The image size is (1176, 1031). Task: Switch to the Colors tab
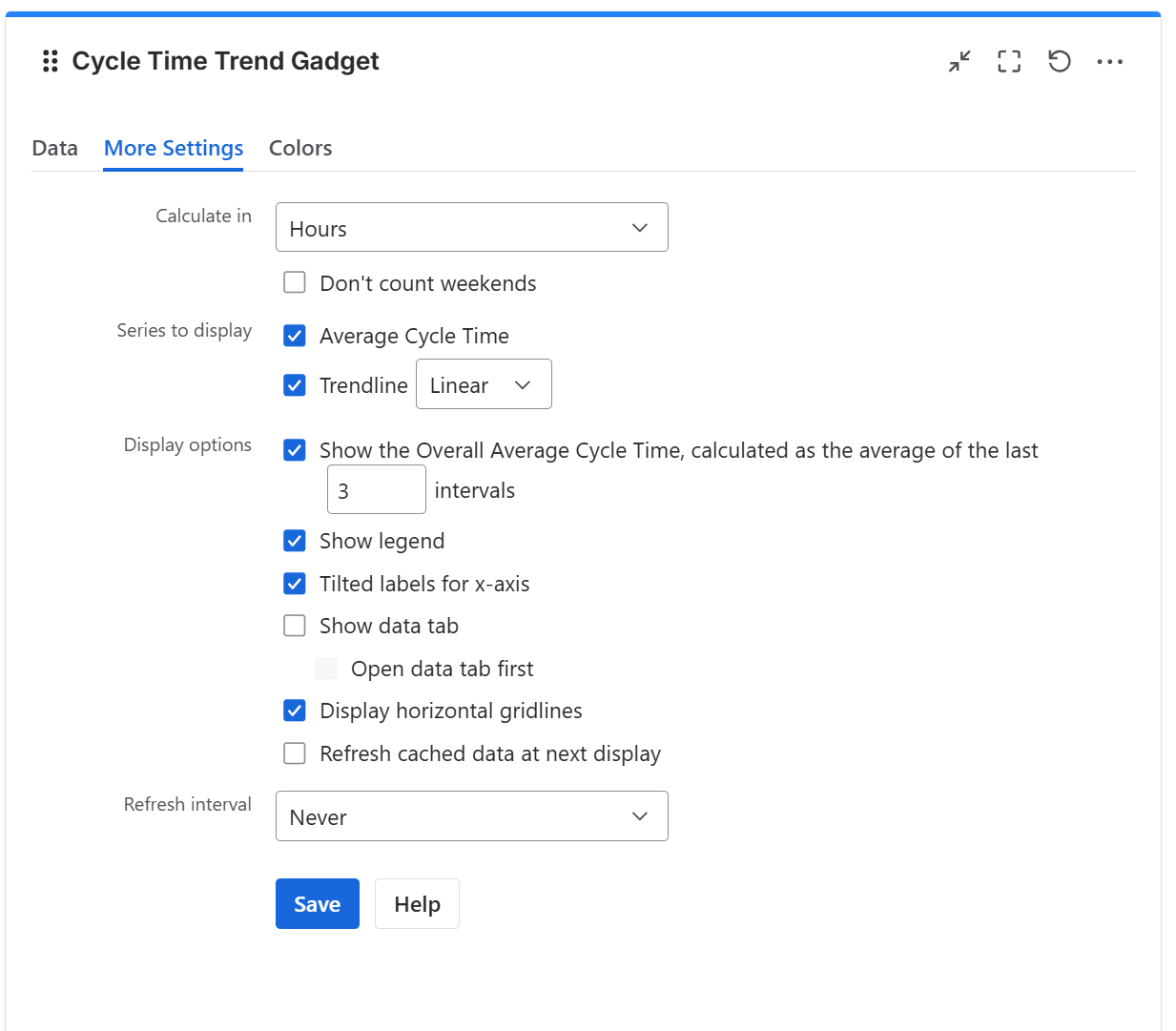[x=299, y=148]
